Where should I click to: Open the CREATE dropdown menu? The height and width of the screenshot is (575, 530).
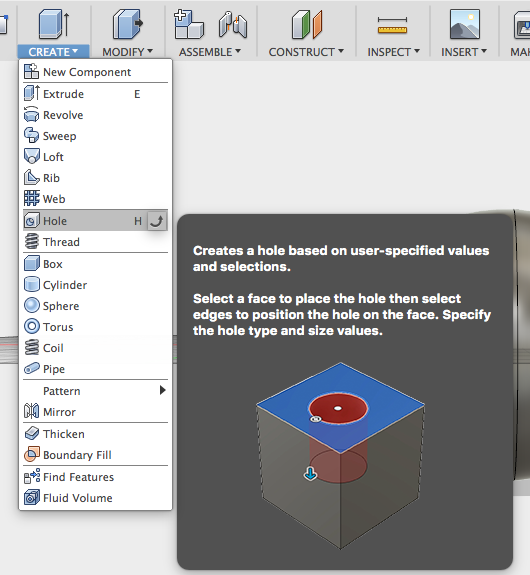pos(53,52)
